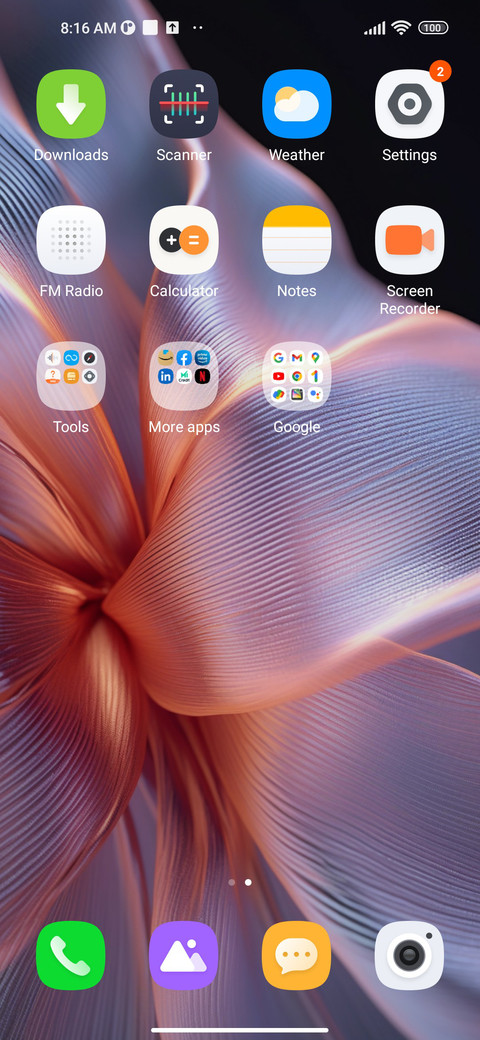
Task: Tap the battery indicator showing 100
Action: 433,28
